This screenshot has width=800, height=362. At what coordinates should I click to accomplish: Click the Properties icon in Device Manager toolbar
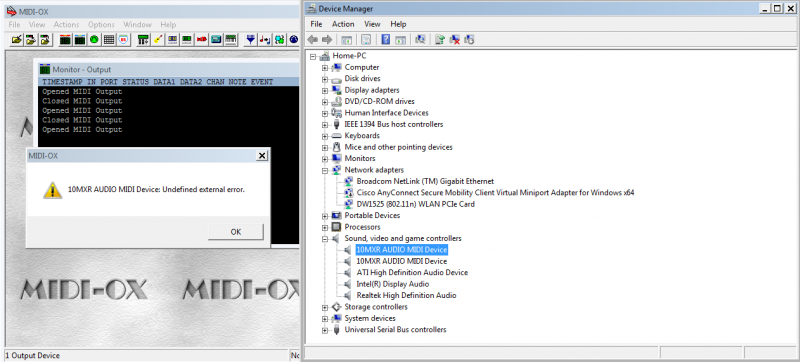pyautogui.click(x=366, y=39)
